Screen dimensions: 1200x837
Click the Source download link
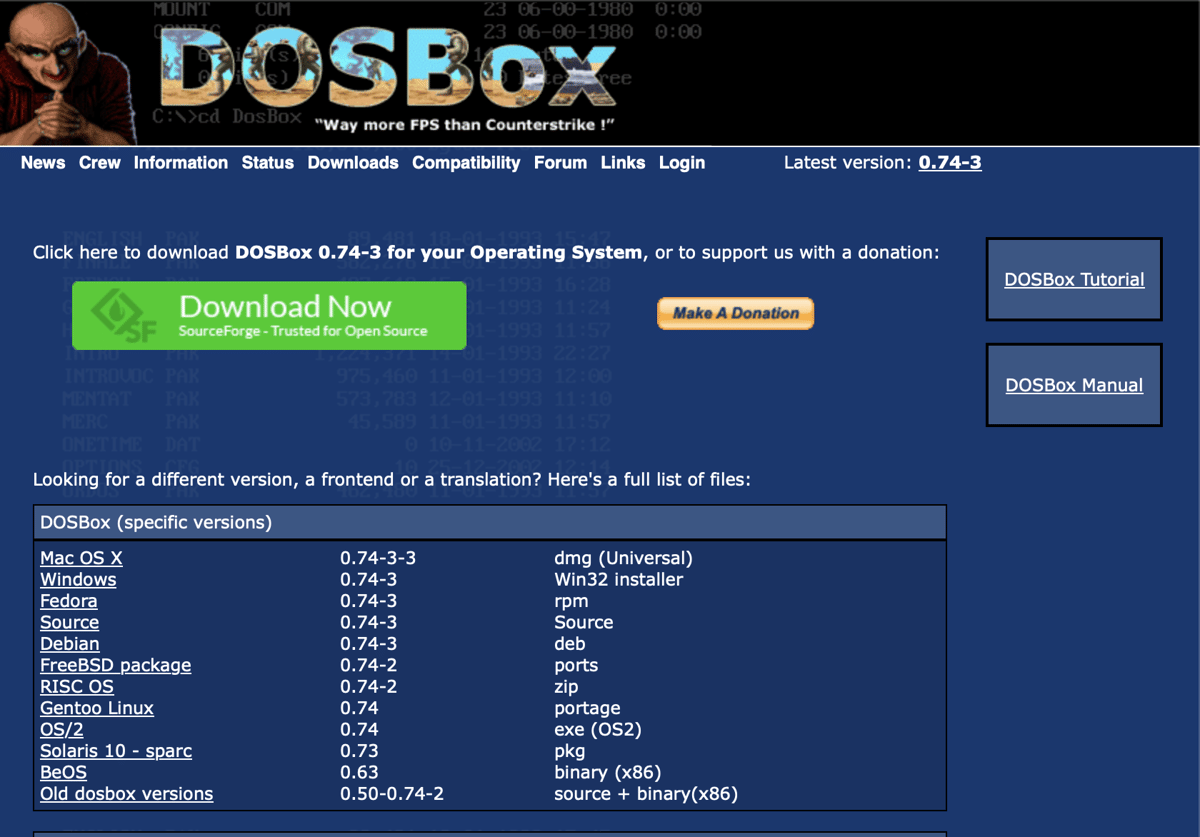[69, 622]
